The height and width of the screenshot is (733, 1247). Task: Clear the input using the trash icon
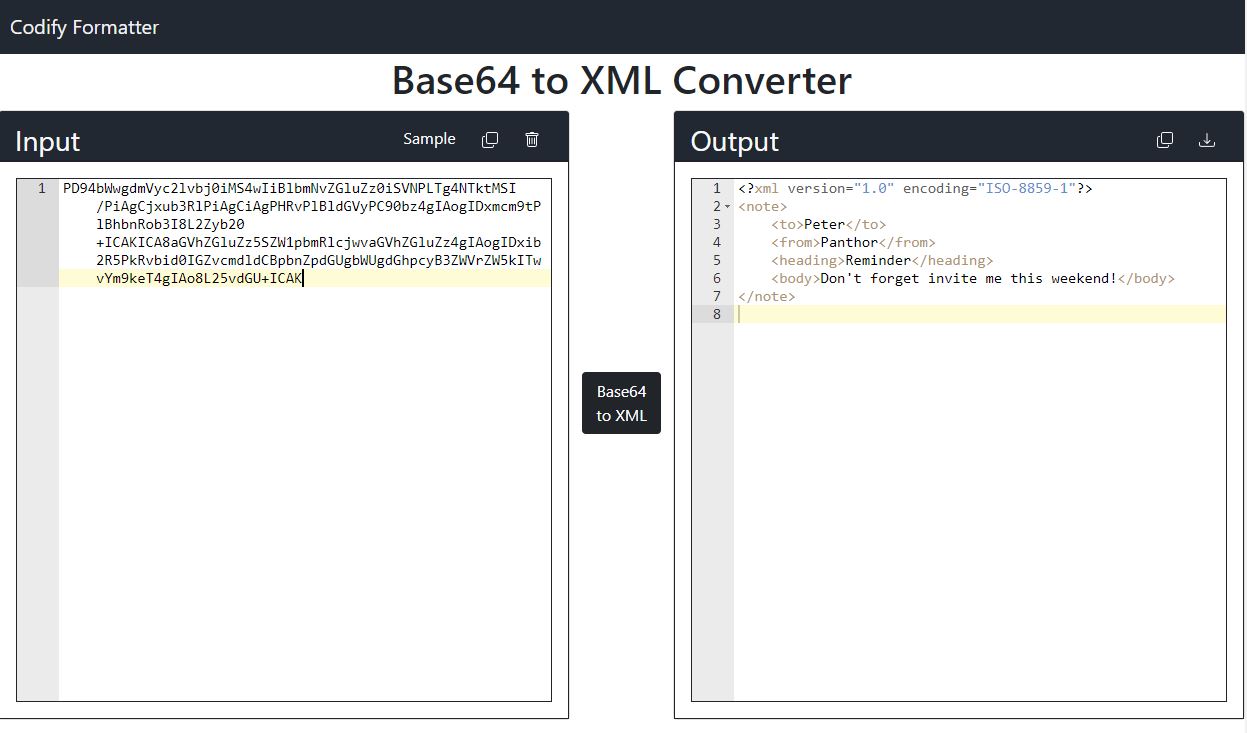[531, 139]
